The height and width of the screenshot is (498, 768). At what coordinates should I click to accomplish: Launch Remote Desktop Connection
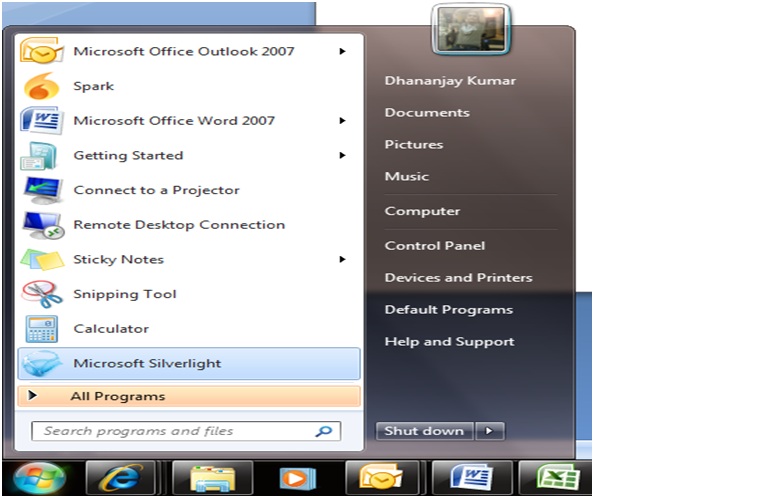pyautogui.click(x=178, y=225)
